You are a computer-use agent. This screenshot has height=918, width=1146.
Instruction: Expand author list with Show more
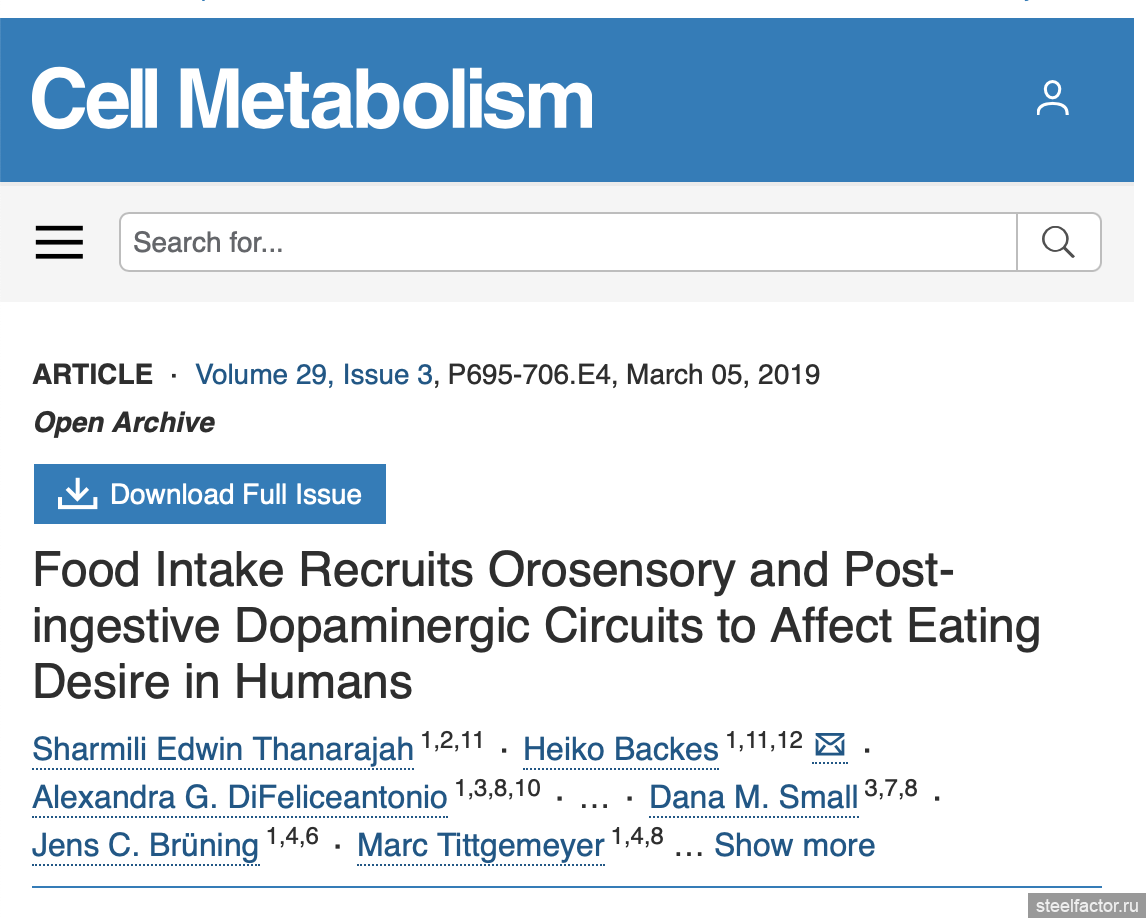point(794,845)
